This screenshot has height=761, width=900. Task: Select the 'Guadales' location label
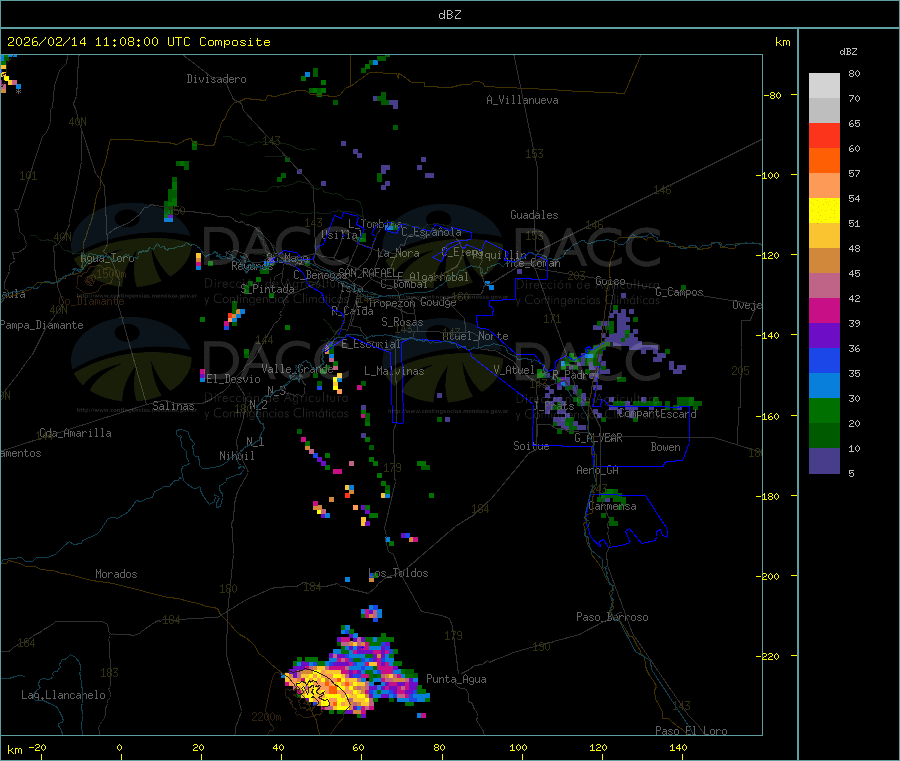pyautogui.click(x=534, y=215)
